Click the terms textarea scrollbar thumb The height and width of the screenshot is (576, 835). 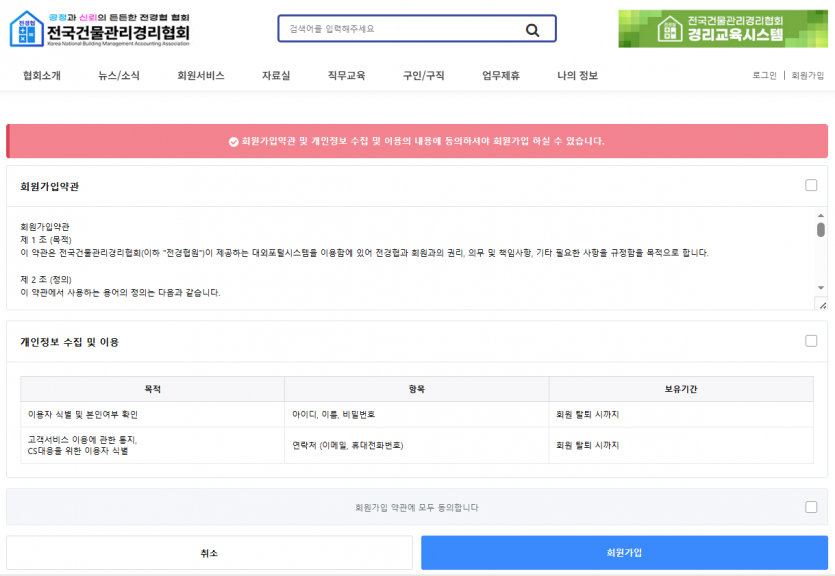point(821,229)
